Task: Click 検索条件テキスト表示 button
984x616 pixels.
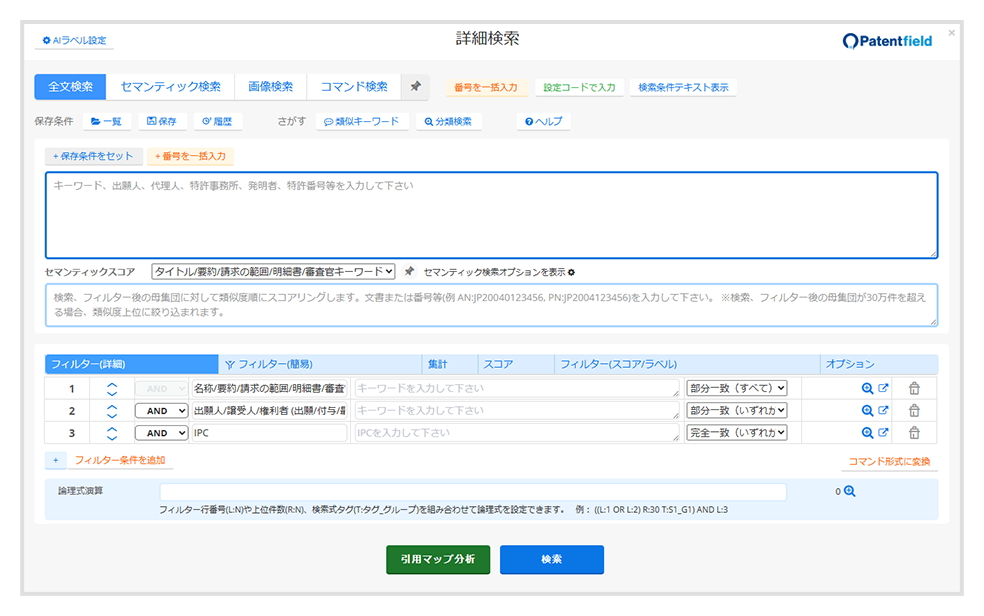Action: pyautogui.click(x=683, y=87)
